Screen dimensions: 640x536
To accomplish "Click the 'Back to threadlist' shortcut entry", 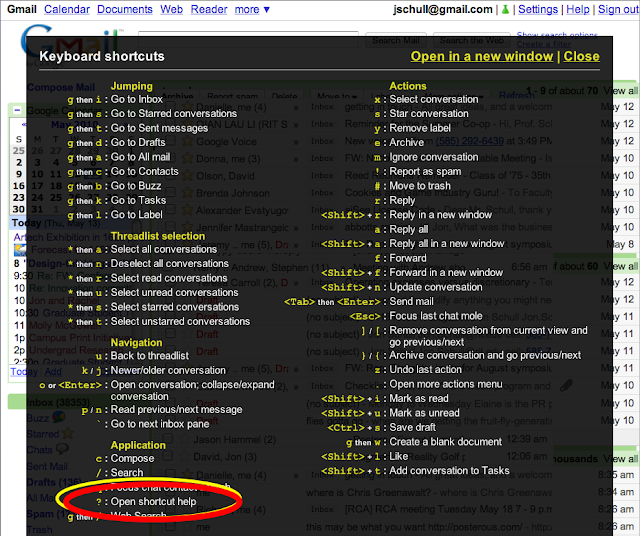I will [150, 356].
